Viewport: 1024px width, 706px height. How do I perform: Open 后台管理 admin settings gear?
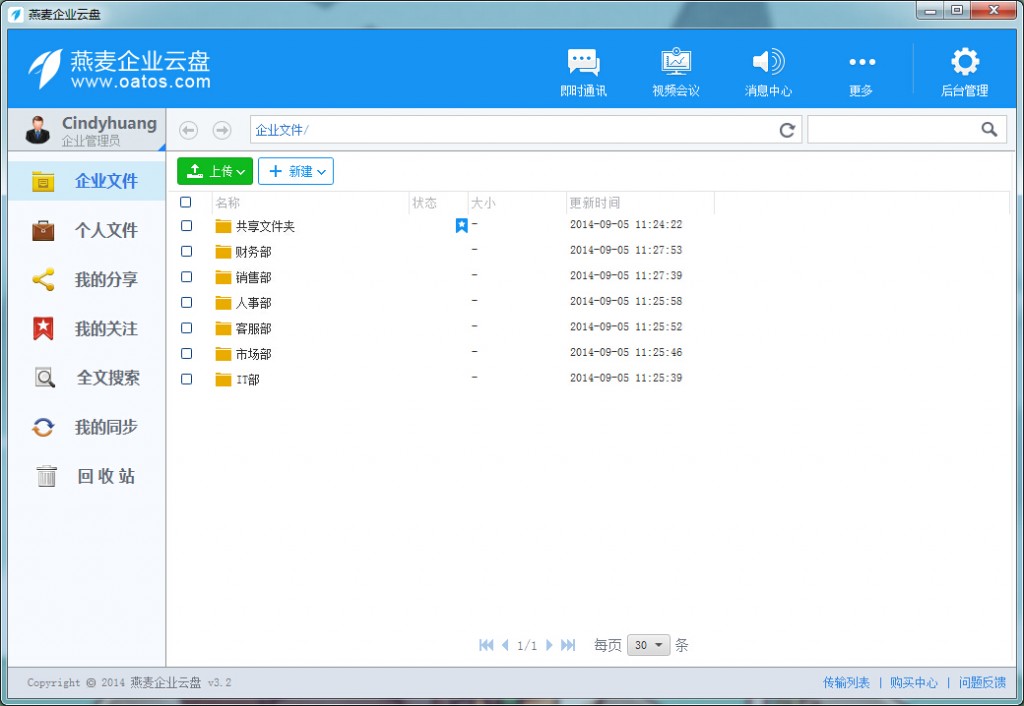[x=963, y=68]
